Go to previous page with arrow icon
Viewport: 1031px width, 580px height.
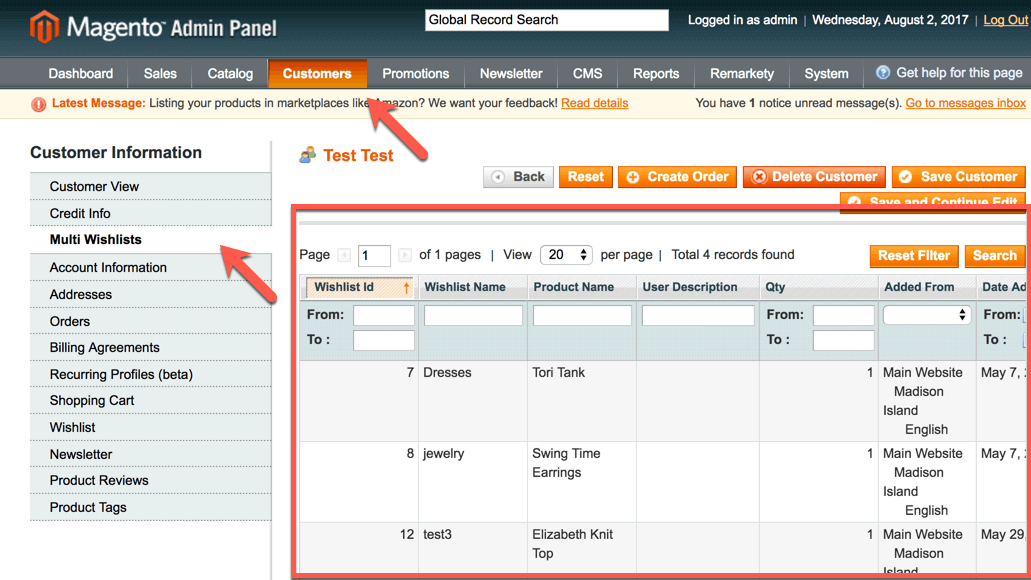point(344,256)
